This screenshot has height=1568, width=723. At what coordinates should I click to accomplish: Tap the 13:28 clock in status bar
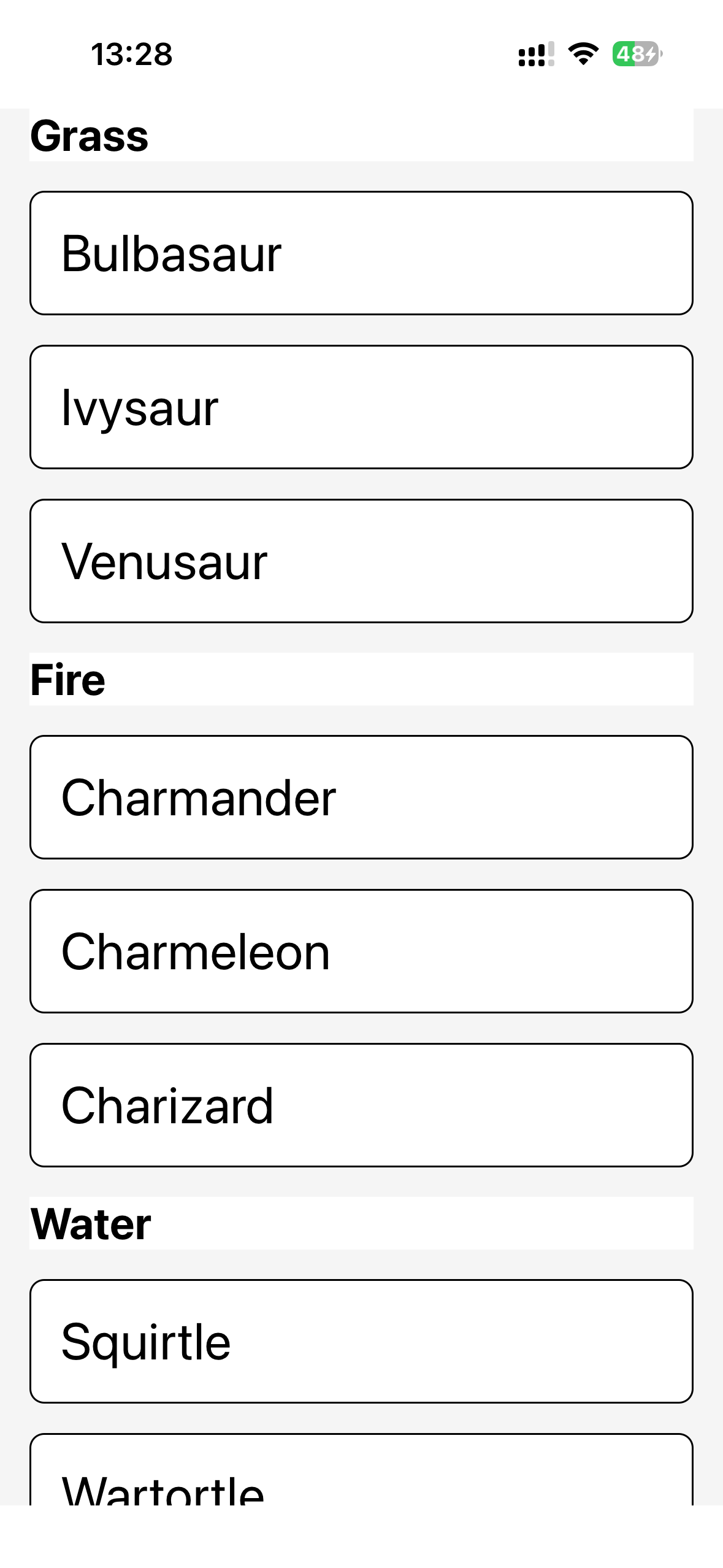pyautogui.click(x=132, y=54)
